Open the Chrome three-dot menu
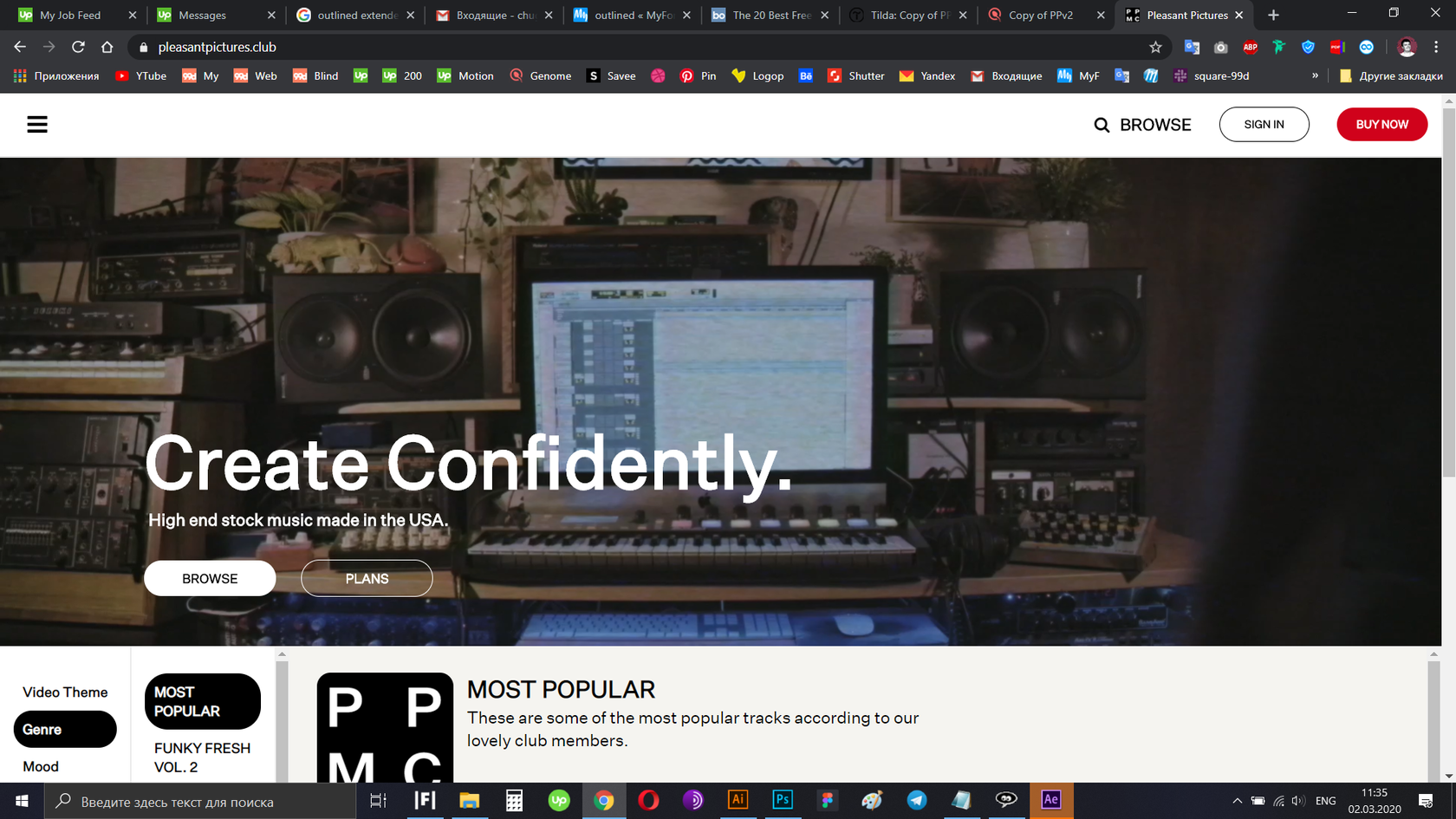1456x819 pixels. point(1436,48)
